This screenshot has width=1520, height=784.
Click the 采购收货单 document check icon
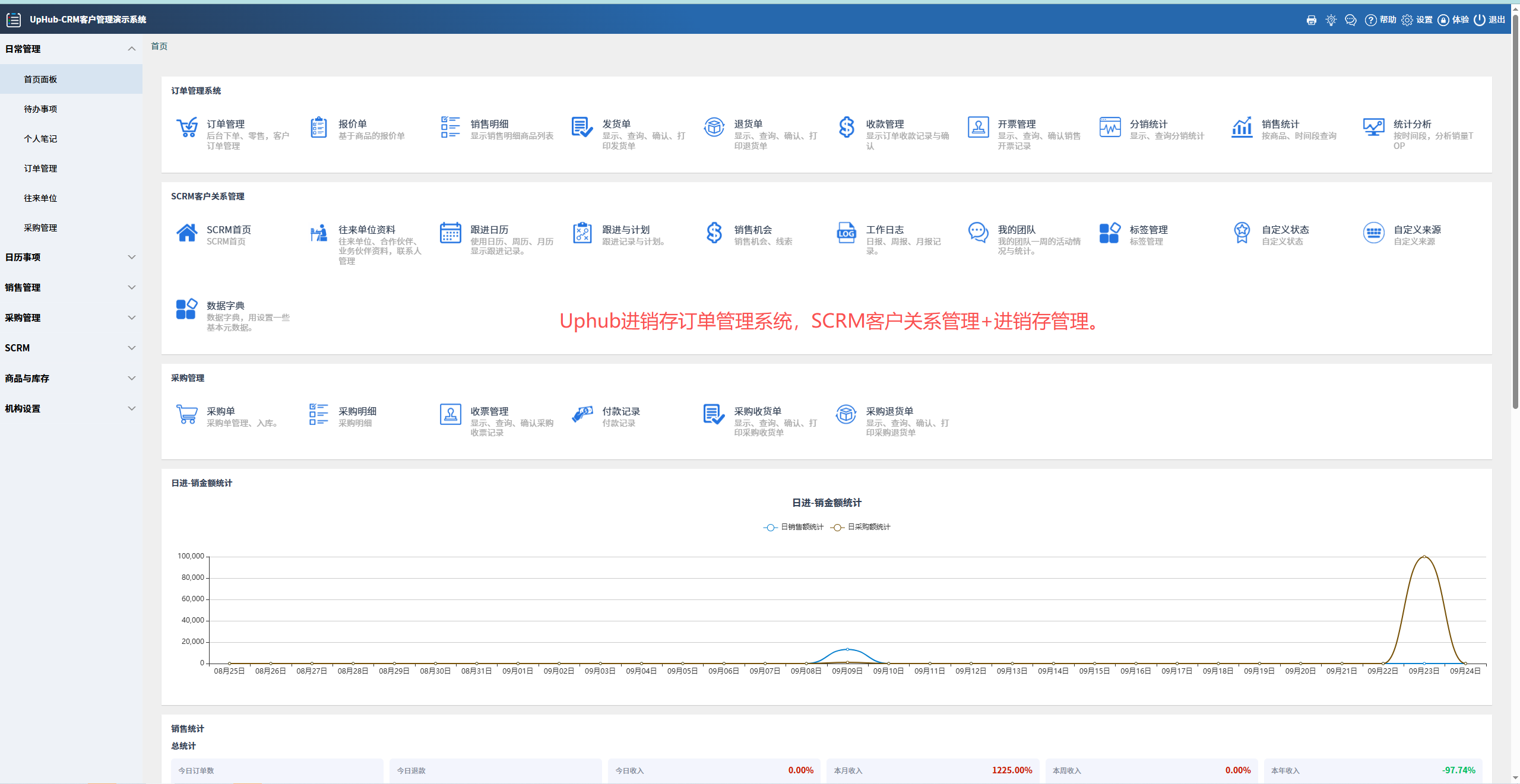tap(714, 414)
